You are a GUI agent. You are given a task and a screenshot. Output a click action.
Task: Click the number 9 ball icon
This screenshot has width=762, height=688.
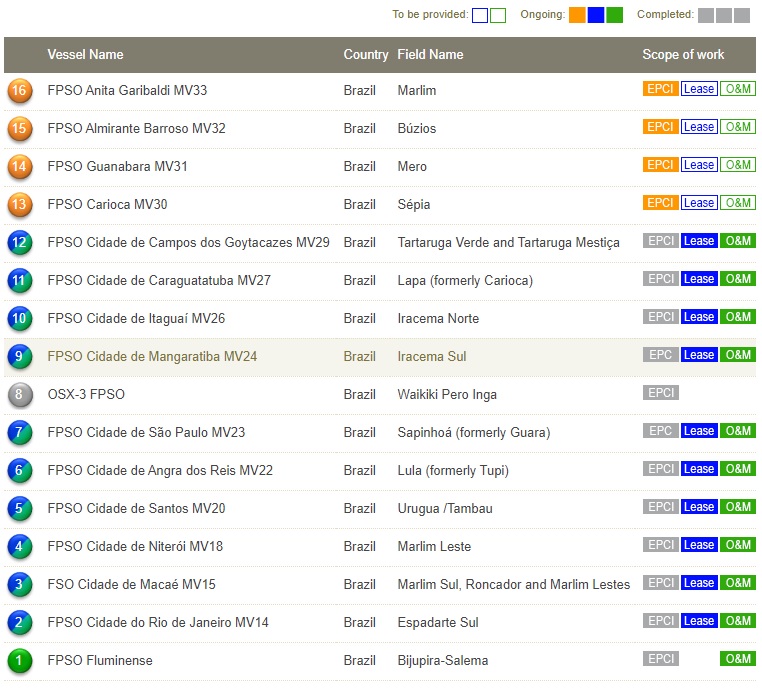tap(19, 357)
